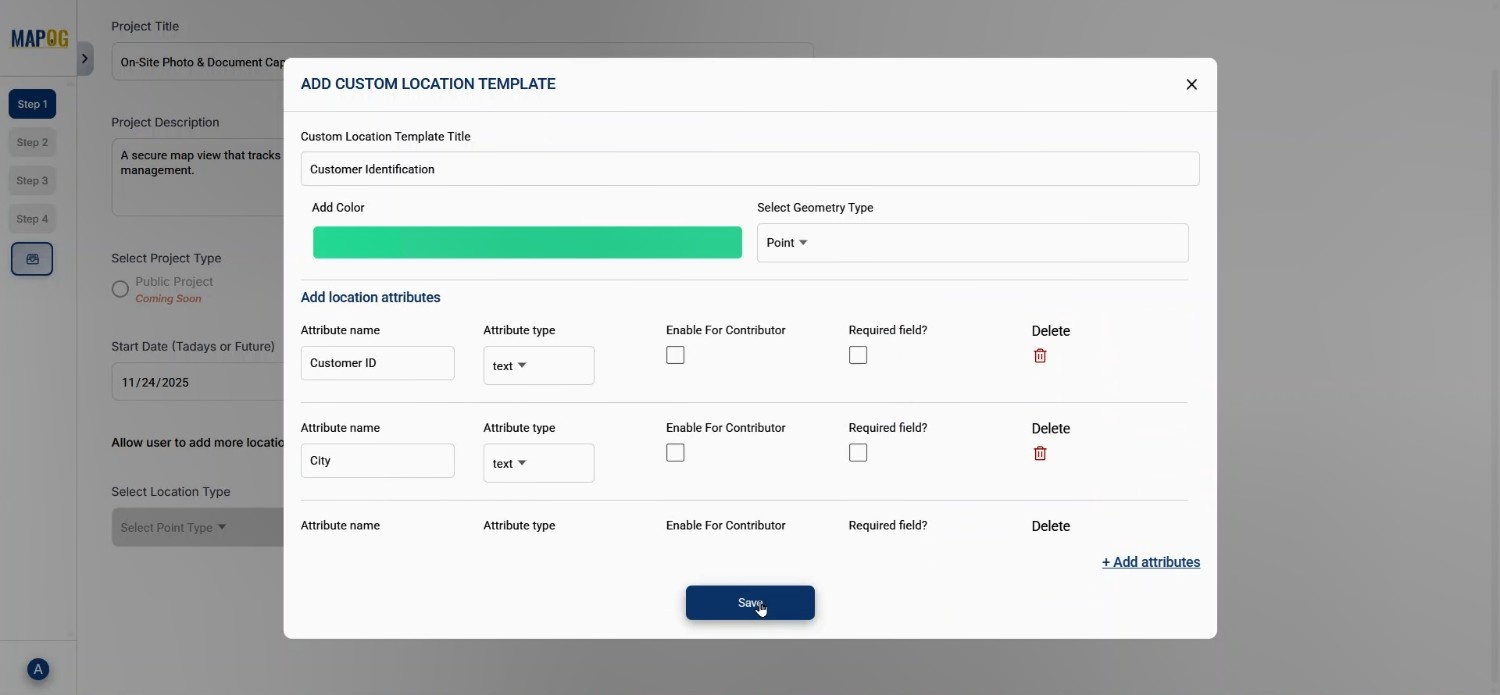Click the Custom Location Template Title field
Screen dimensions: 1500x695
[x=750, y=168]
